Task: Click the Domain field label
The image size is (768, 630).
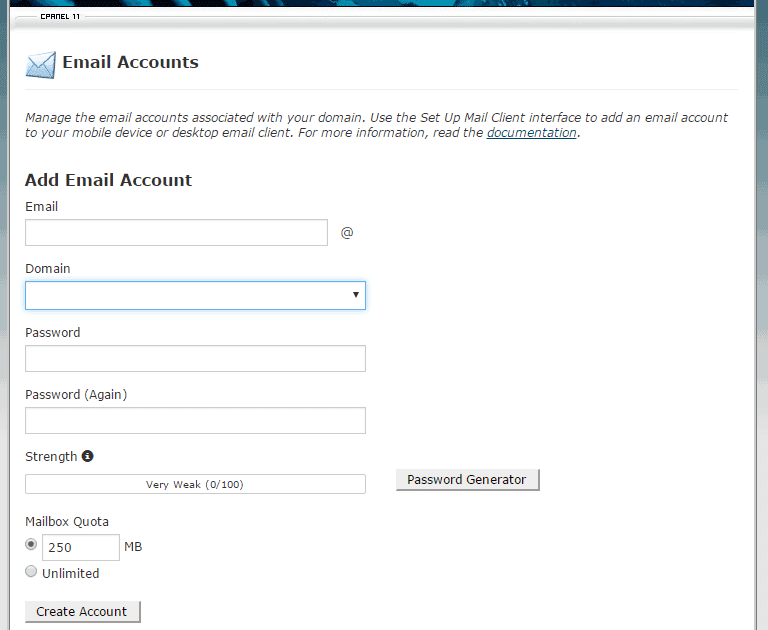Action: 48,268
